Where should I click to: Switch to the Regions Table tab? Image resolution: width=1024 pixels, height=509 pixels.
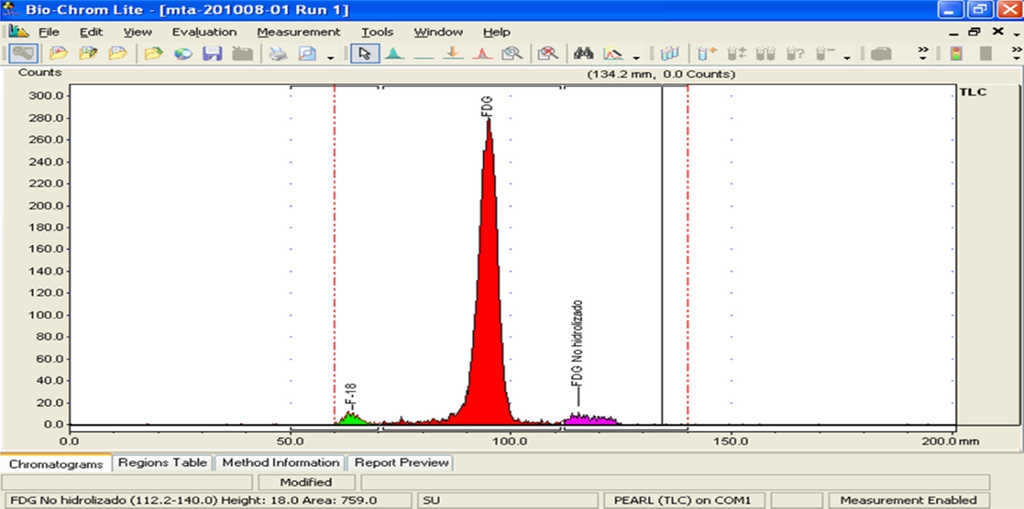(x=162, y=463)
